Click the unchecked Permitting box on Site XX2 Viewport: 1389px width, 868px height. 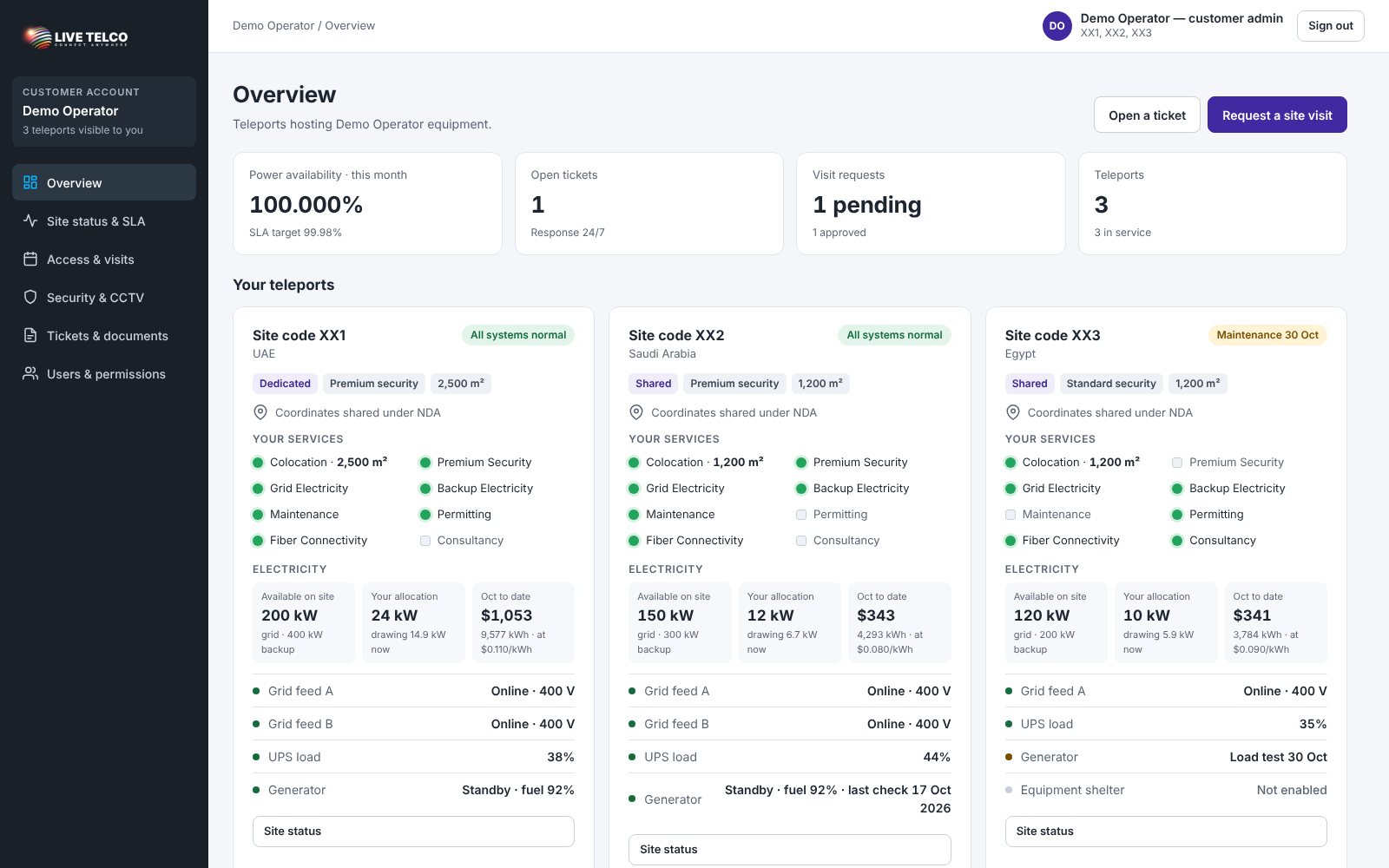[x=801, y=515]
